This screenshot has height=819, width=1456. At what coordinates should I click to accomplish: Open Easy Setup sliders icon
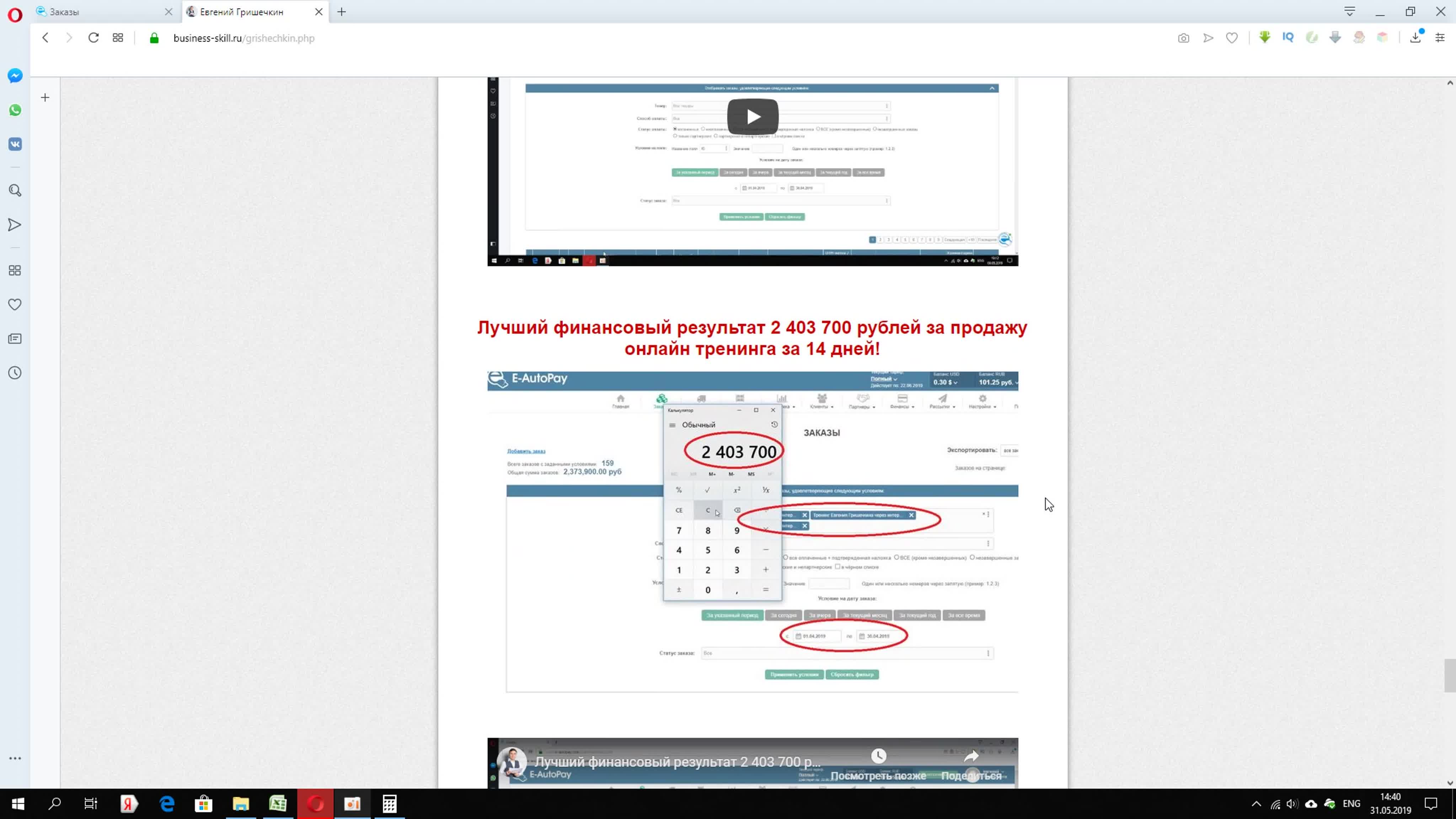(1440, 38)
